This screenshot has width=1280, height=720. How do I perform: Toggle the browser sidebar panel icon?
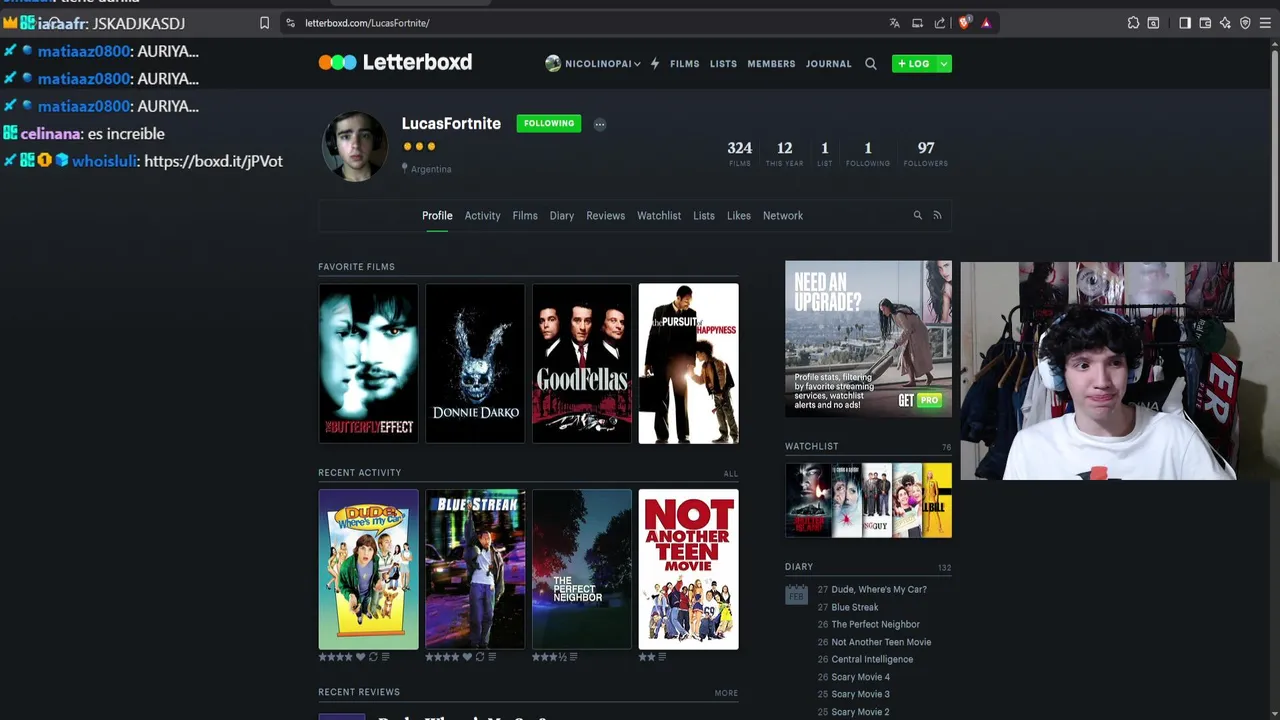coord(1185,23)
